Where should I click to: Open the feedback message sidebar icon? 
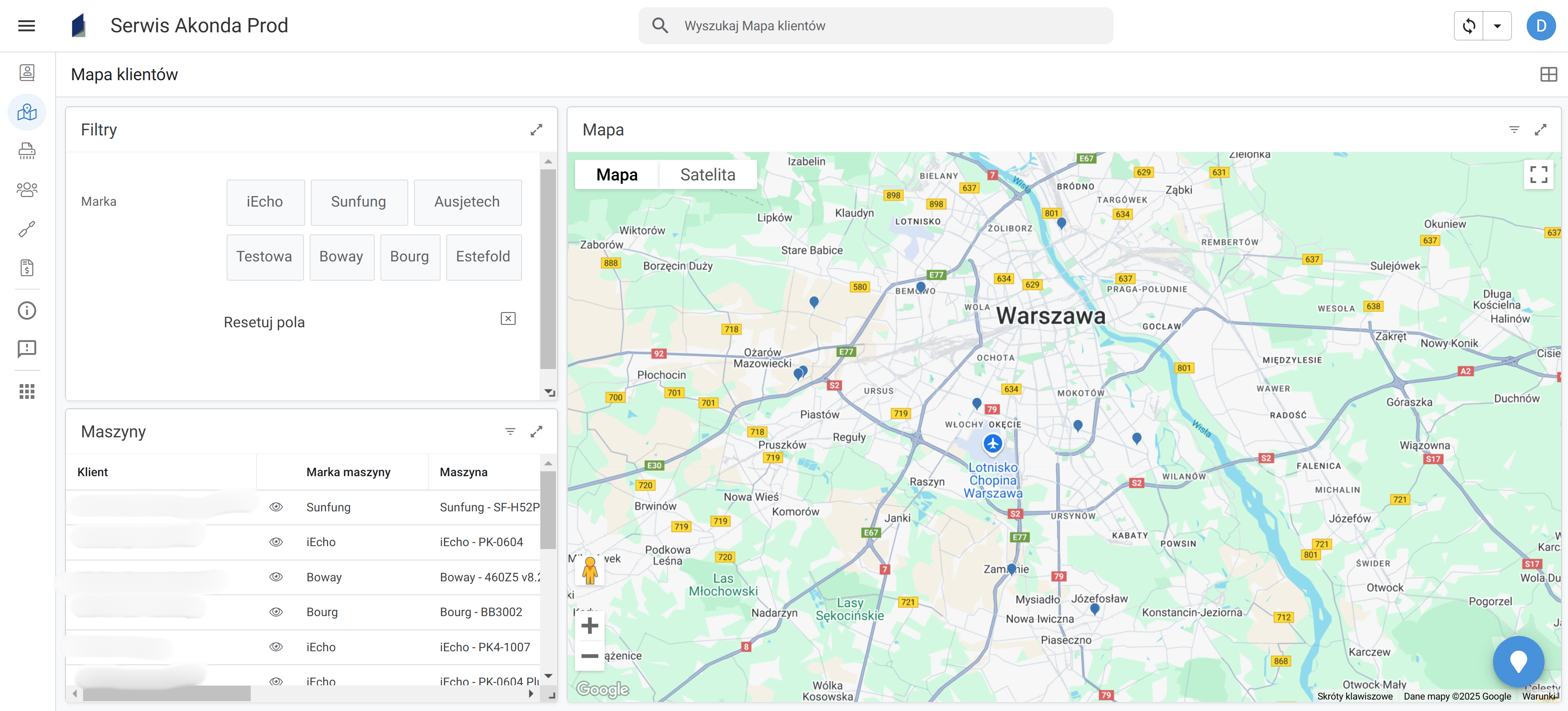[x=27, y=349]
